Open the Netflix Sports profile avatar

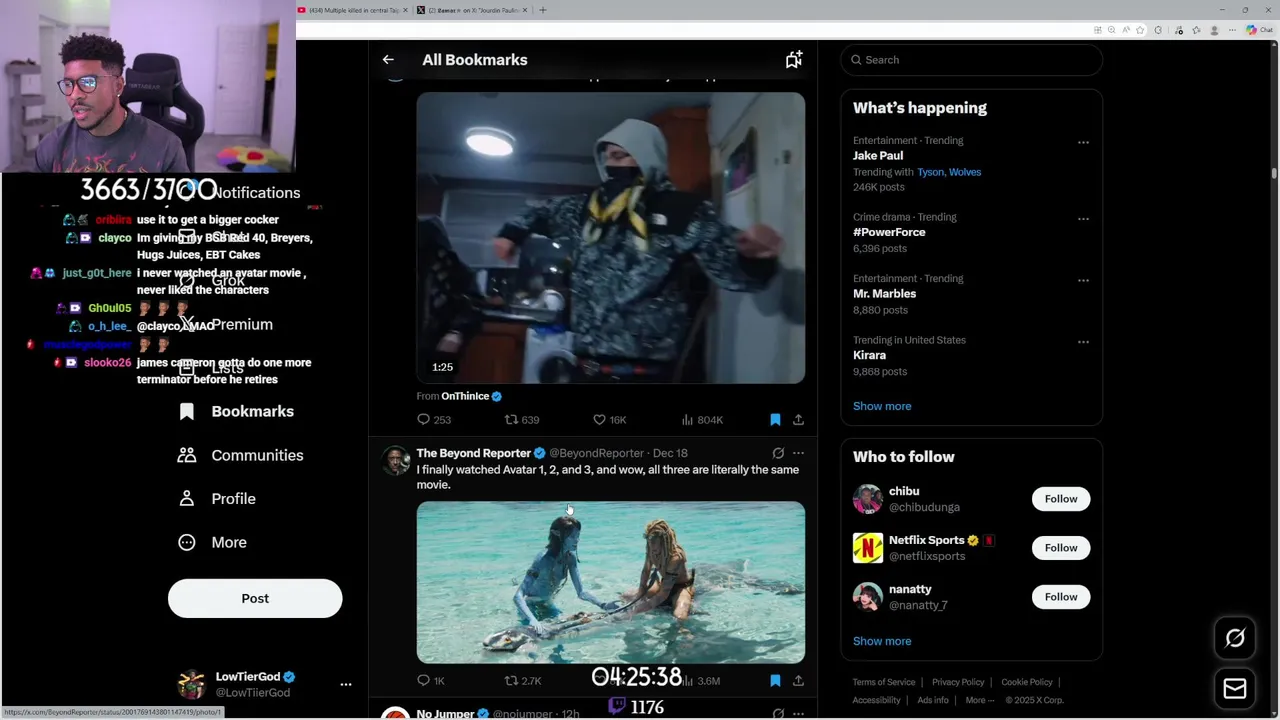(868, 548)
